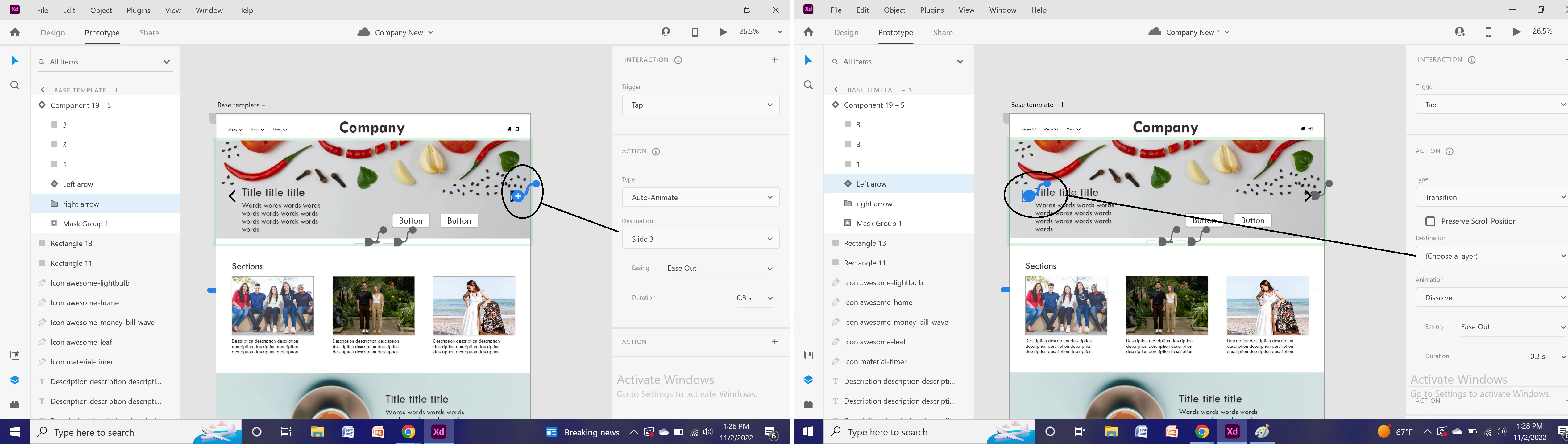1568x444 pixels.
Task: Click Invite to document icon in right window
Action: click(x=1460, y=32)
